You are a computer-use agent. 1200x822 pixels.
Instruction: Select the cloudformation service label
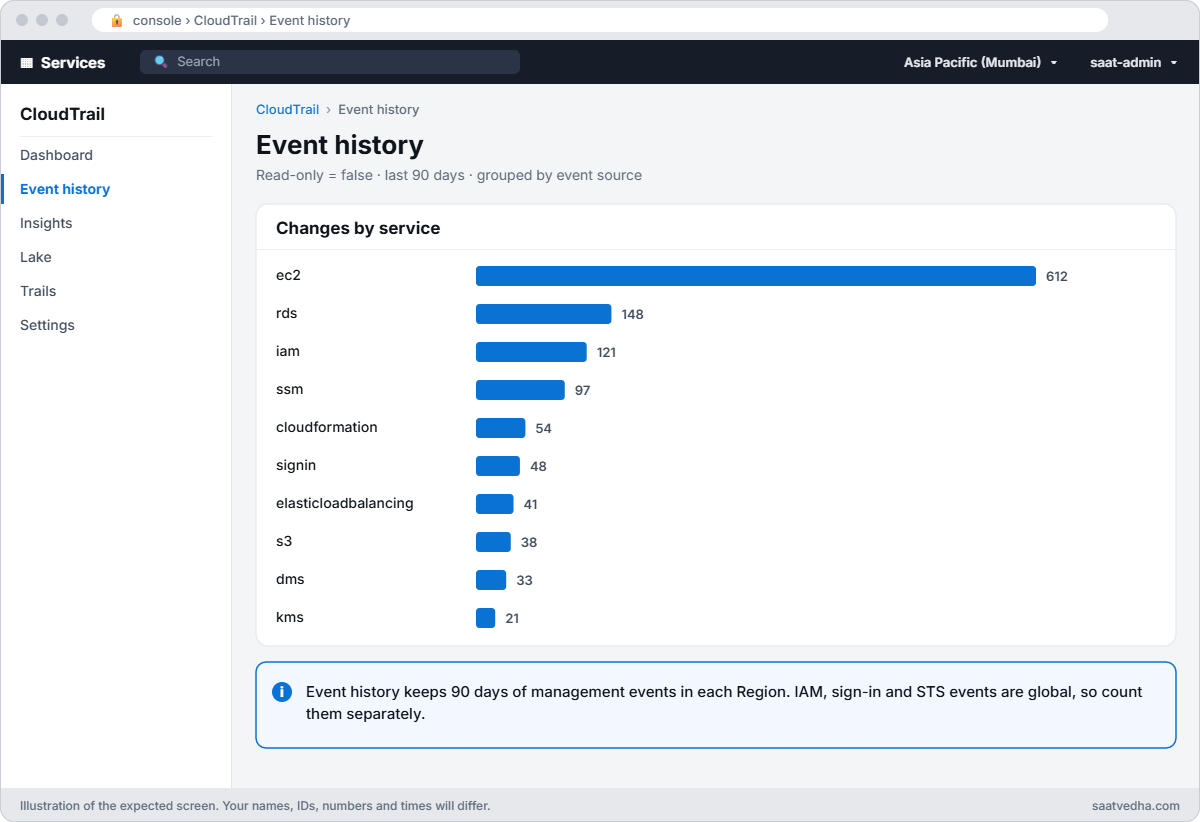[x=327, y=427]
